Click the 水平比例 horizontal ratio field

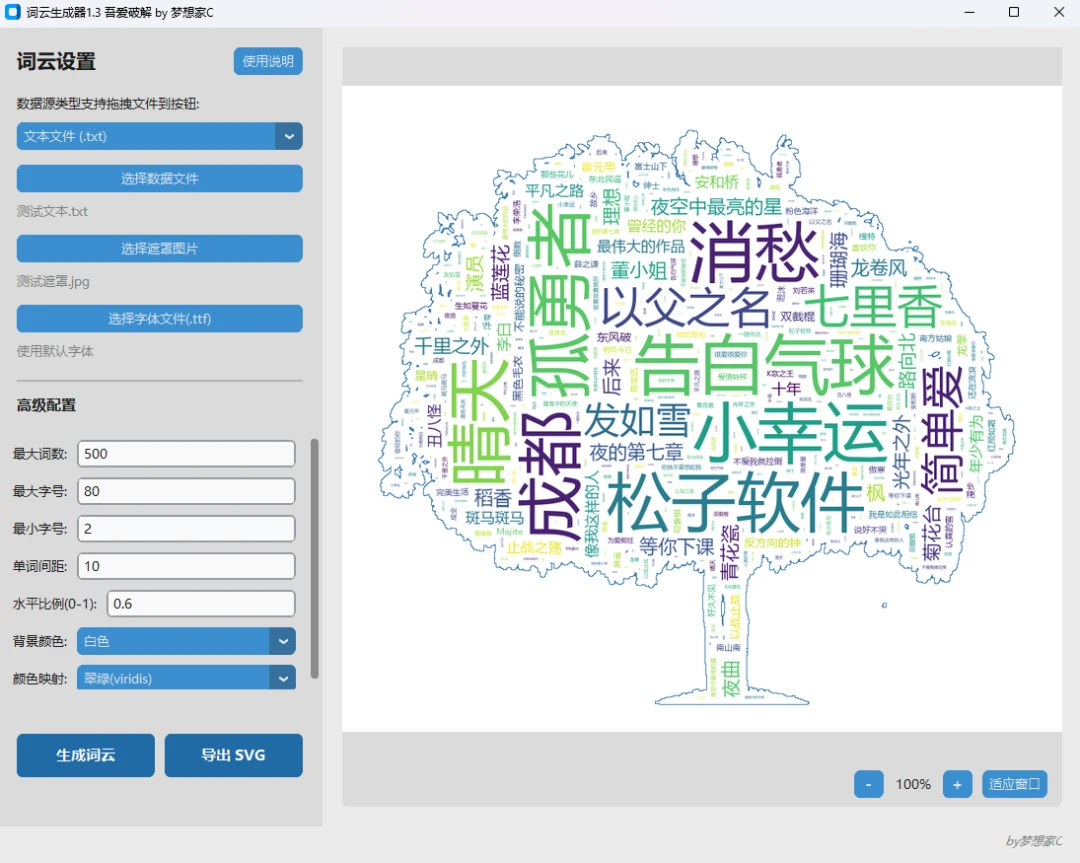200,603
